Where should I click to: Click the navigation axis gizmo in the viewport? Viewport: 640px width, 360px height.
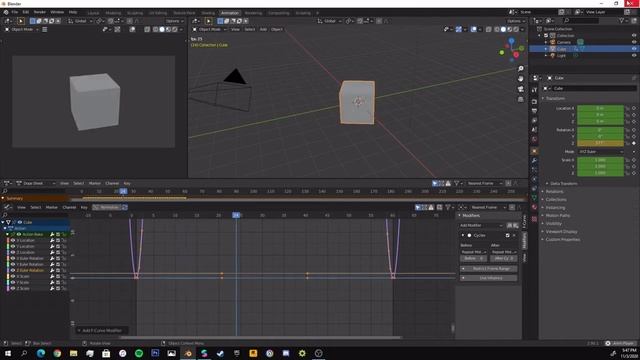click(x=511, y=49)
